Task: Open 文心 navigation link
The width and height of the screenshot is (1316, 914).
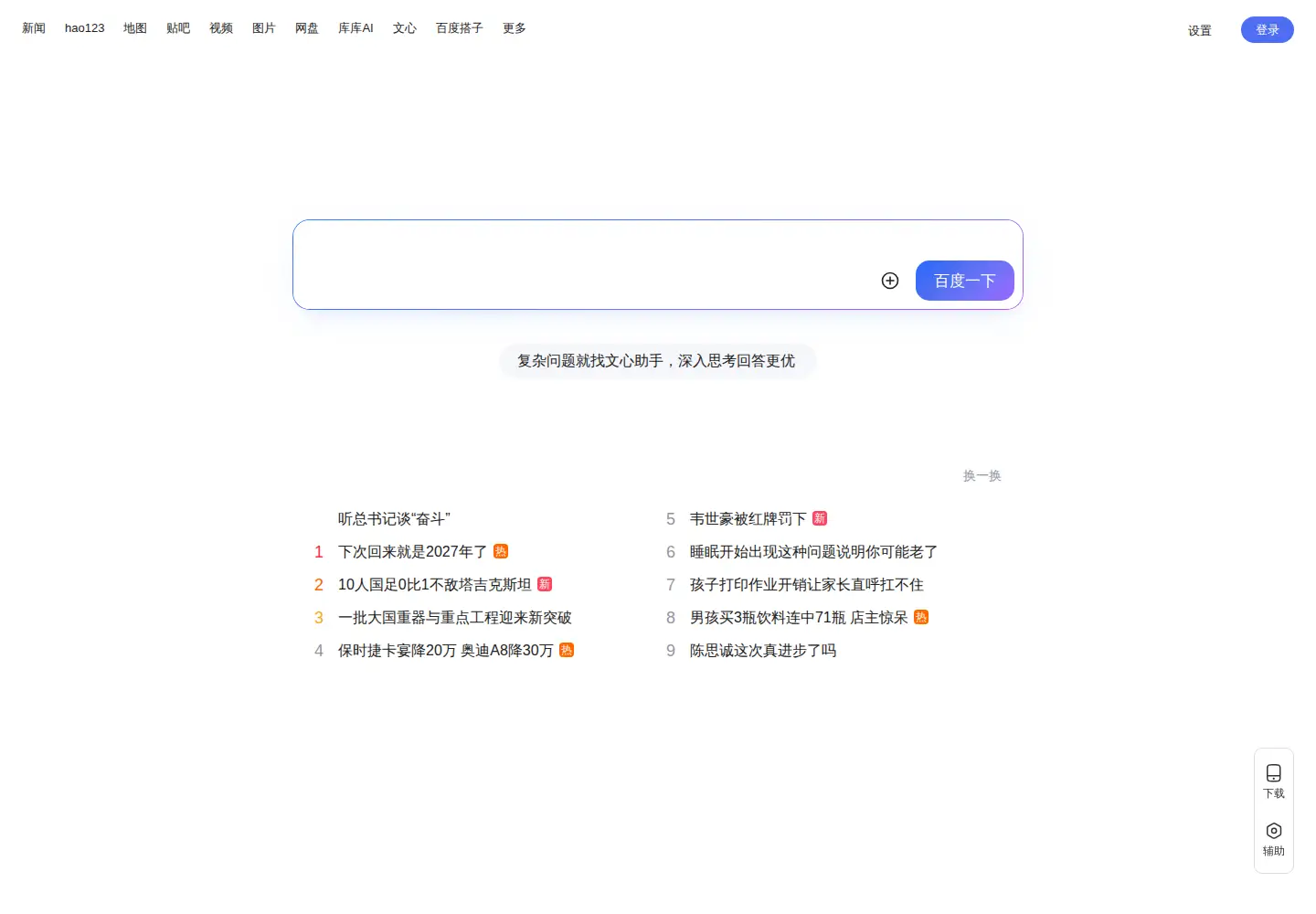Action: 405,28
